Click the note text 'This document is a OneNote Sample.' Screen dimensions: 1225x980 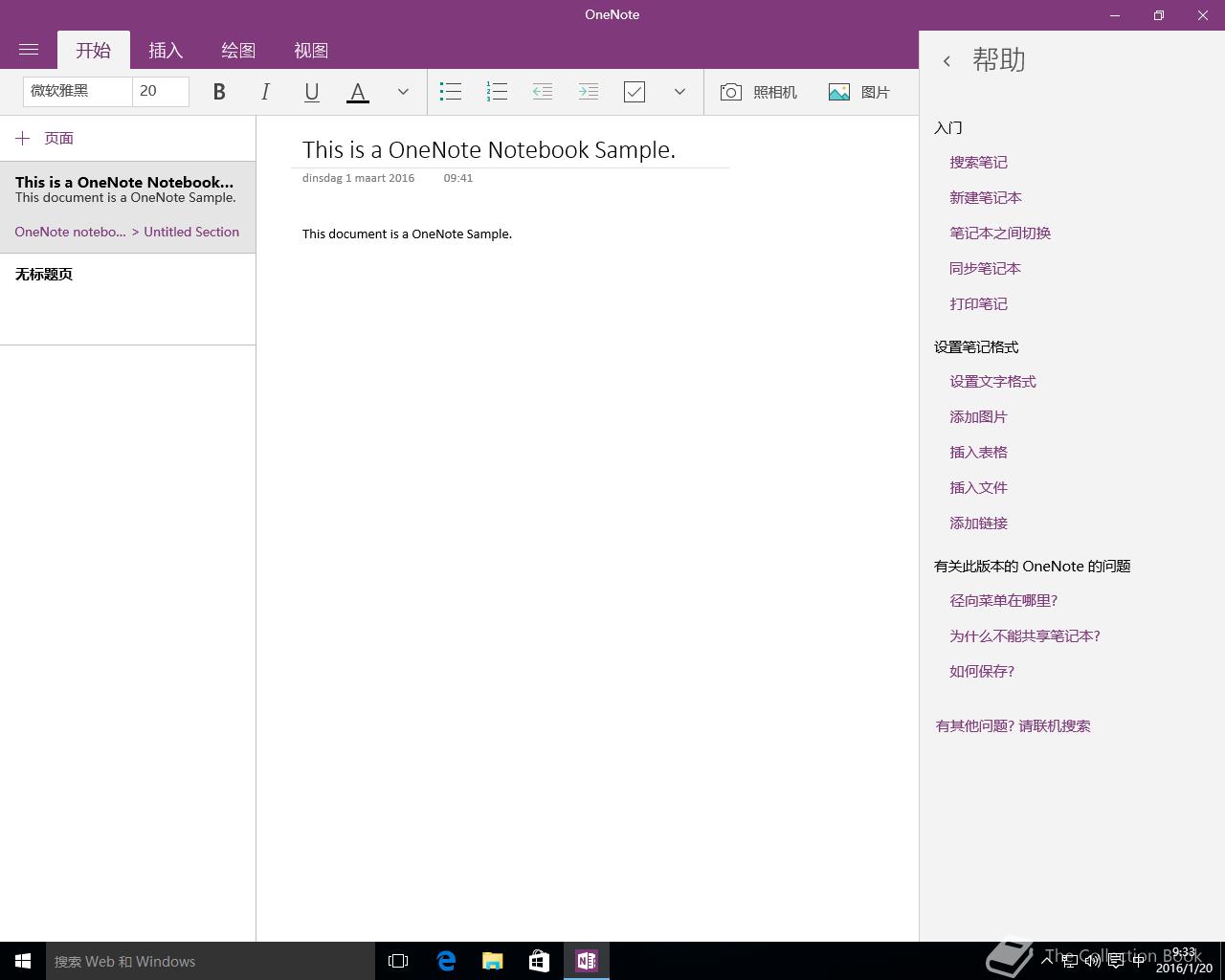(x=407, y=234)
